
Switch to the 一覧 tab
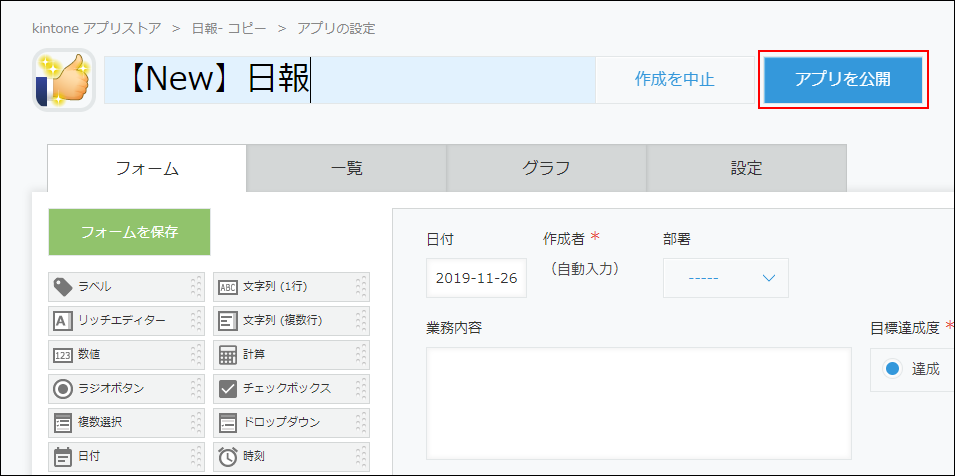click(x=346, y=168)
